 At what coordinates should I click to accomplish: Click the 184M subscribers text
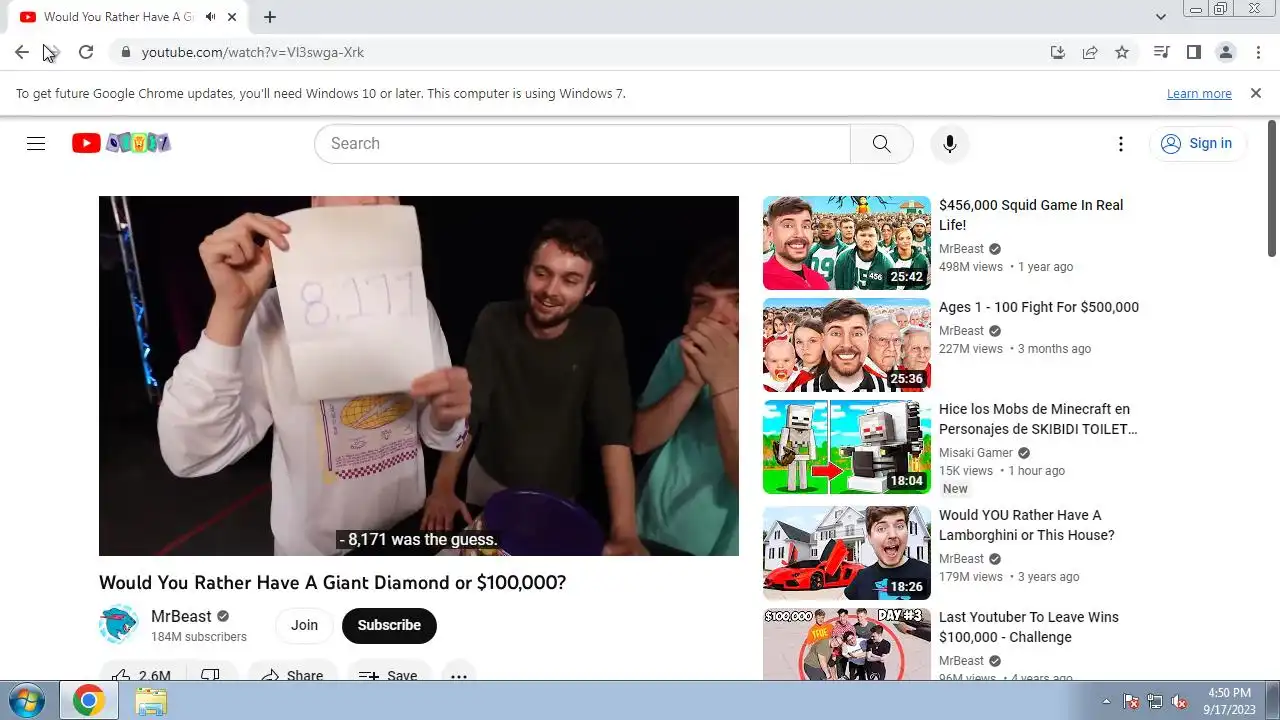click(199, 637)
